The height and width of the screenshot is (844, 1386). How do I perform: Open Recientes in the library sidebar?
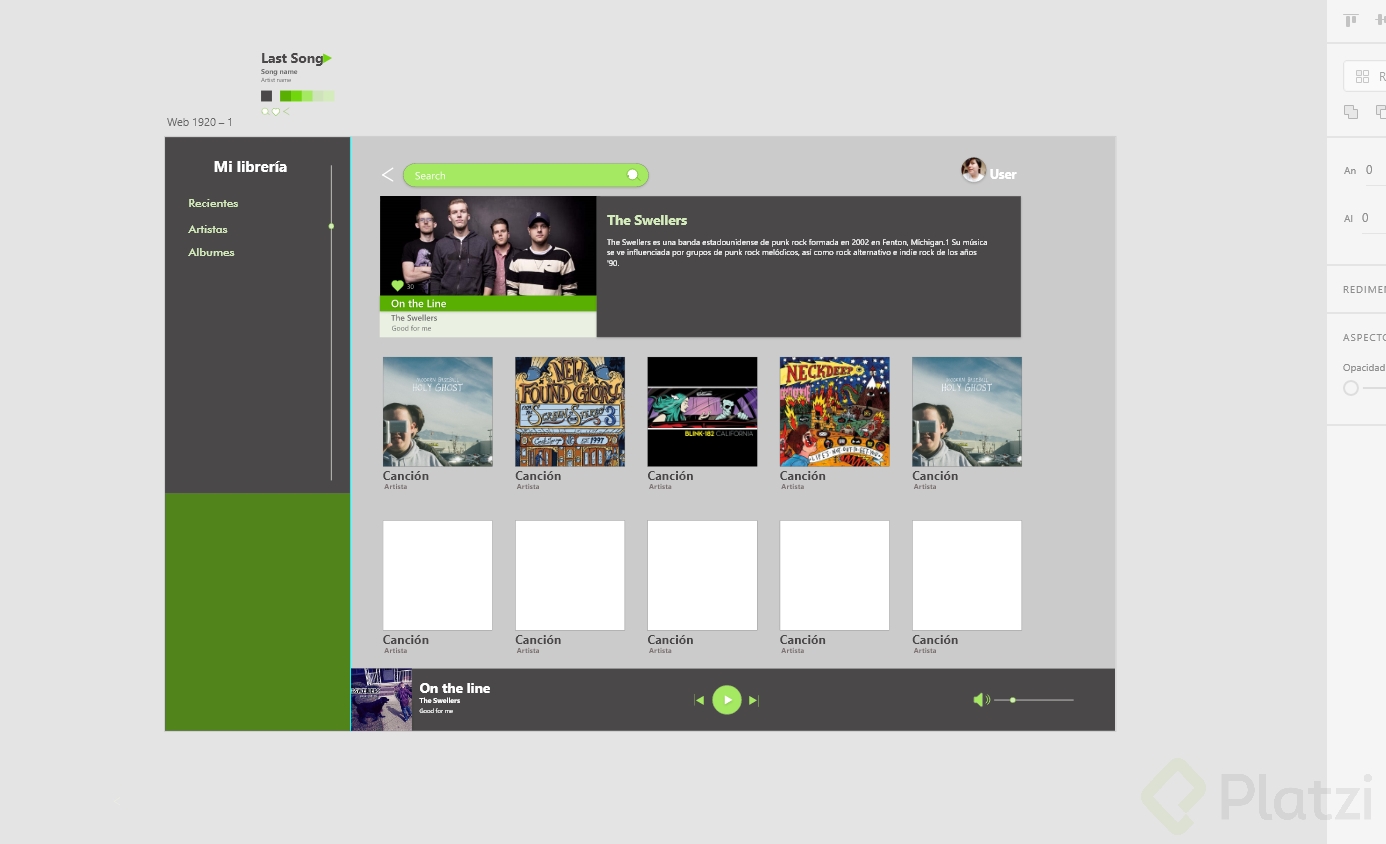click(213, 203)
